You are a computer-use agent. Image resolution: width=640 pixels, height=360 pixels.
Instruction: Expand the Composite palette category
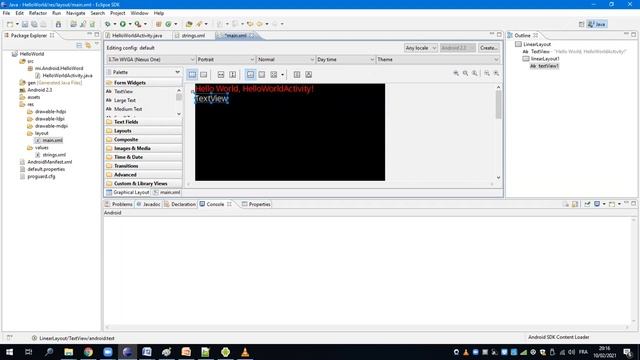point(143,140)
